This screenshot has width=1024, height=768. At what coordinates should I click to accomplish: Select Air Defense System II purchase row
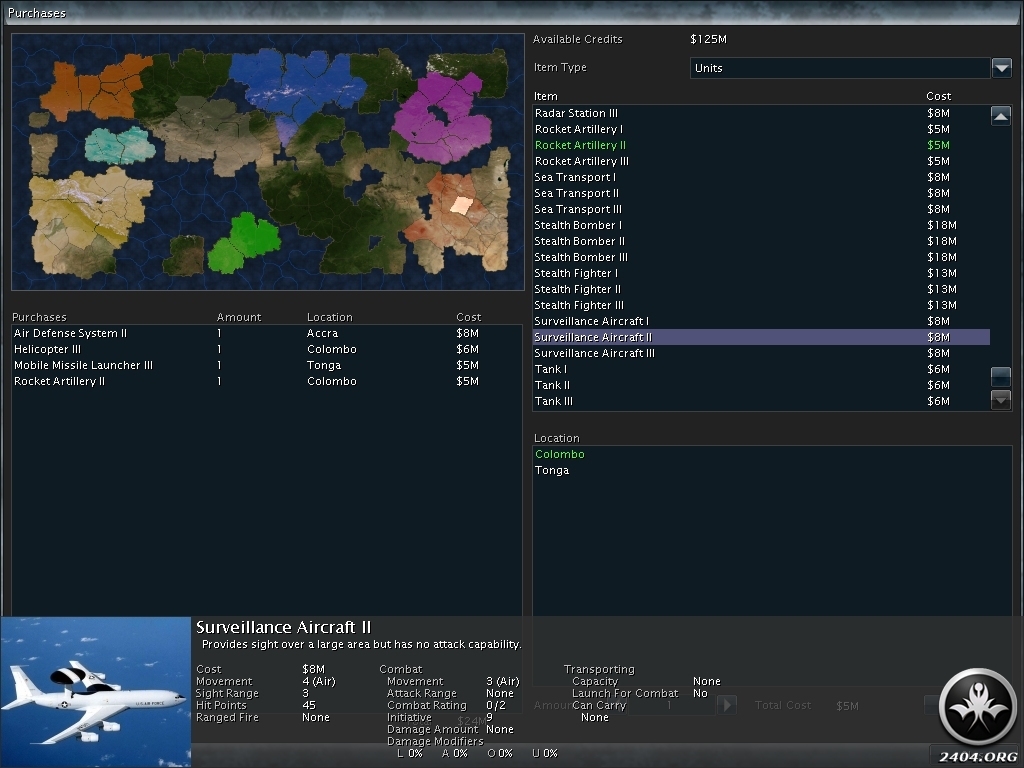click(70, 333)
